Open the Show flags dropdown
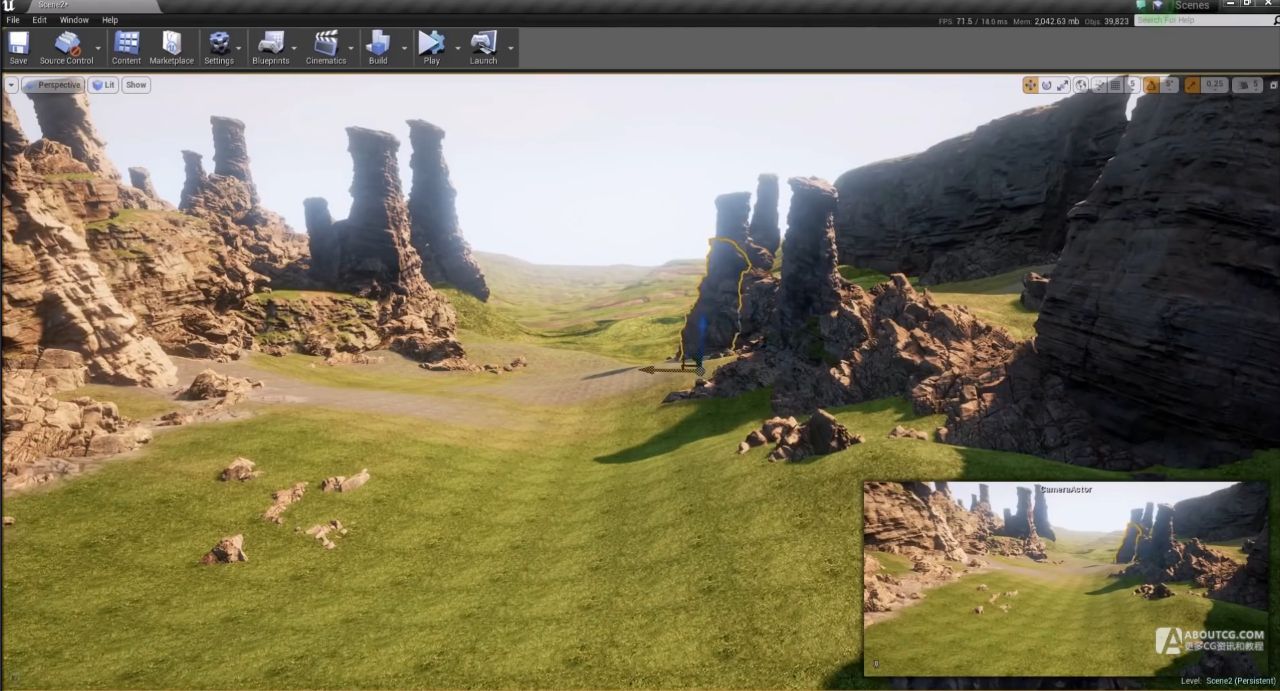This screenshot has width=1280, height=691. [x=136, y=85]
